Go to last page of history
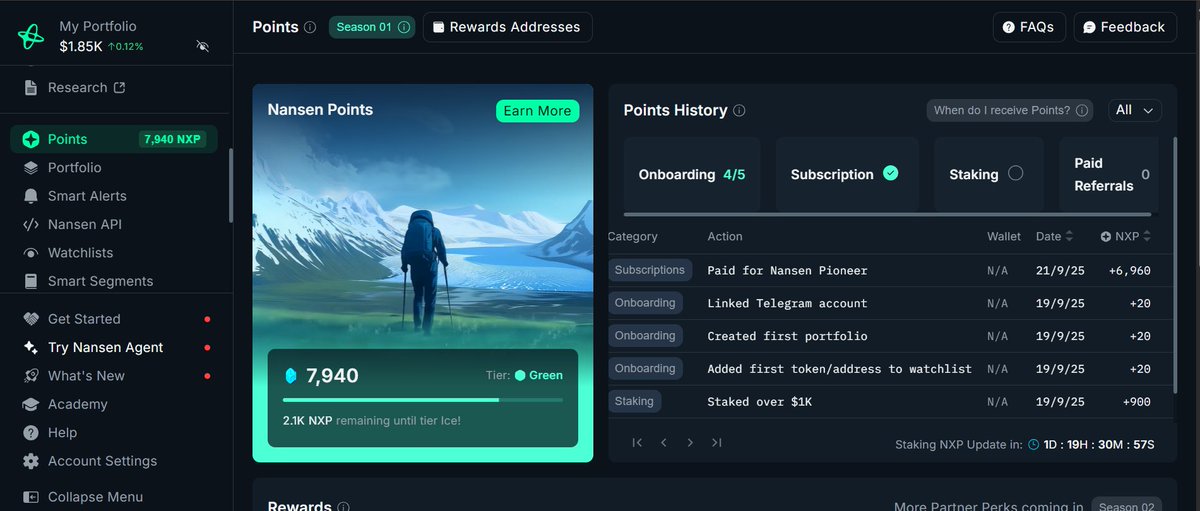 (717, 442)
